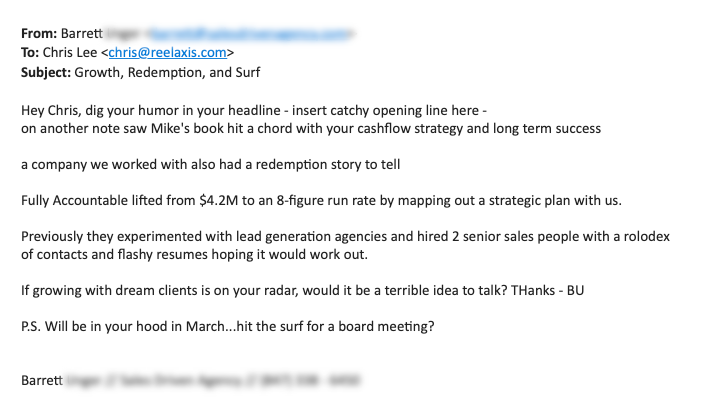Click the blurred sender email address link
The image size is (701, 402).
[x=249, y=34]
